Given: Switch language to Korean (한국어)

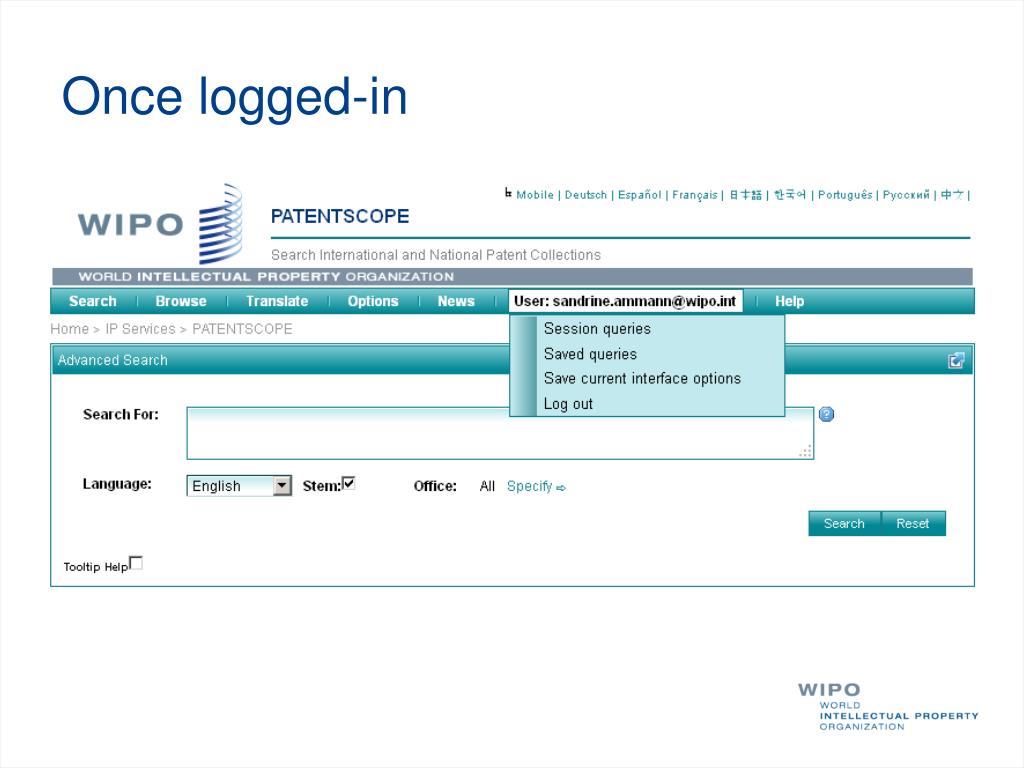Looking at the screenshot, I should pyautogui.click(x=790, y=195).
